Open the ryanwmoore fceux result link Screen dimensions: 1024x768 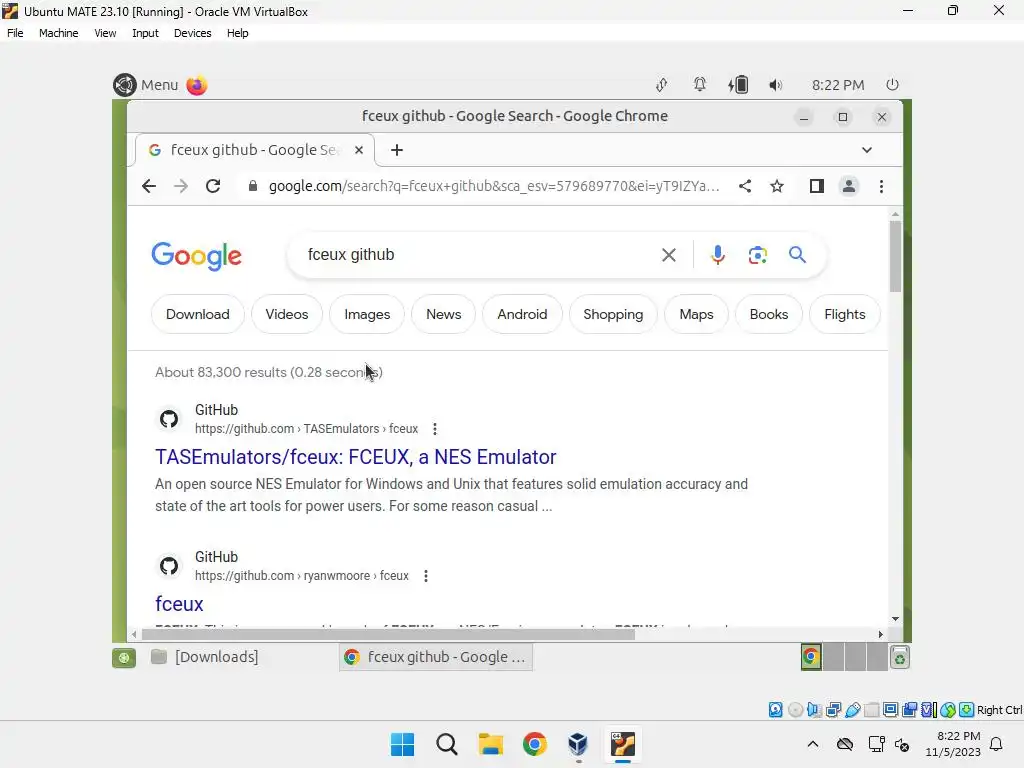[179, 604]
